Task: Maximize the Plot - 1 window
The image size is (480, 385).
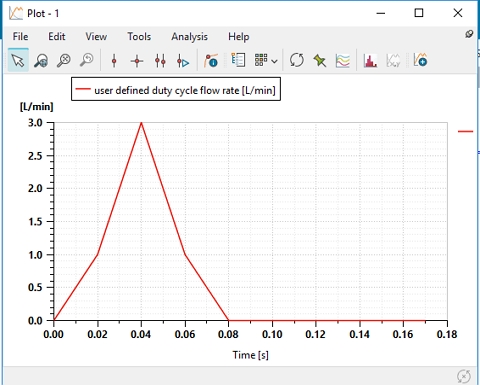Action: point(419,13)
